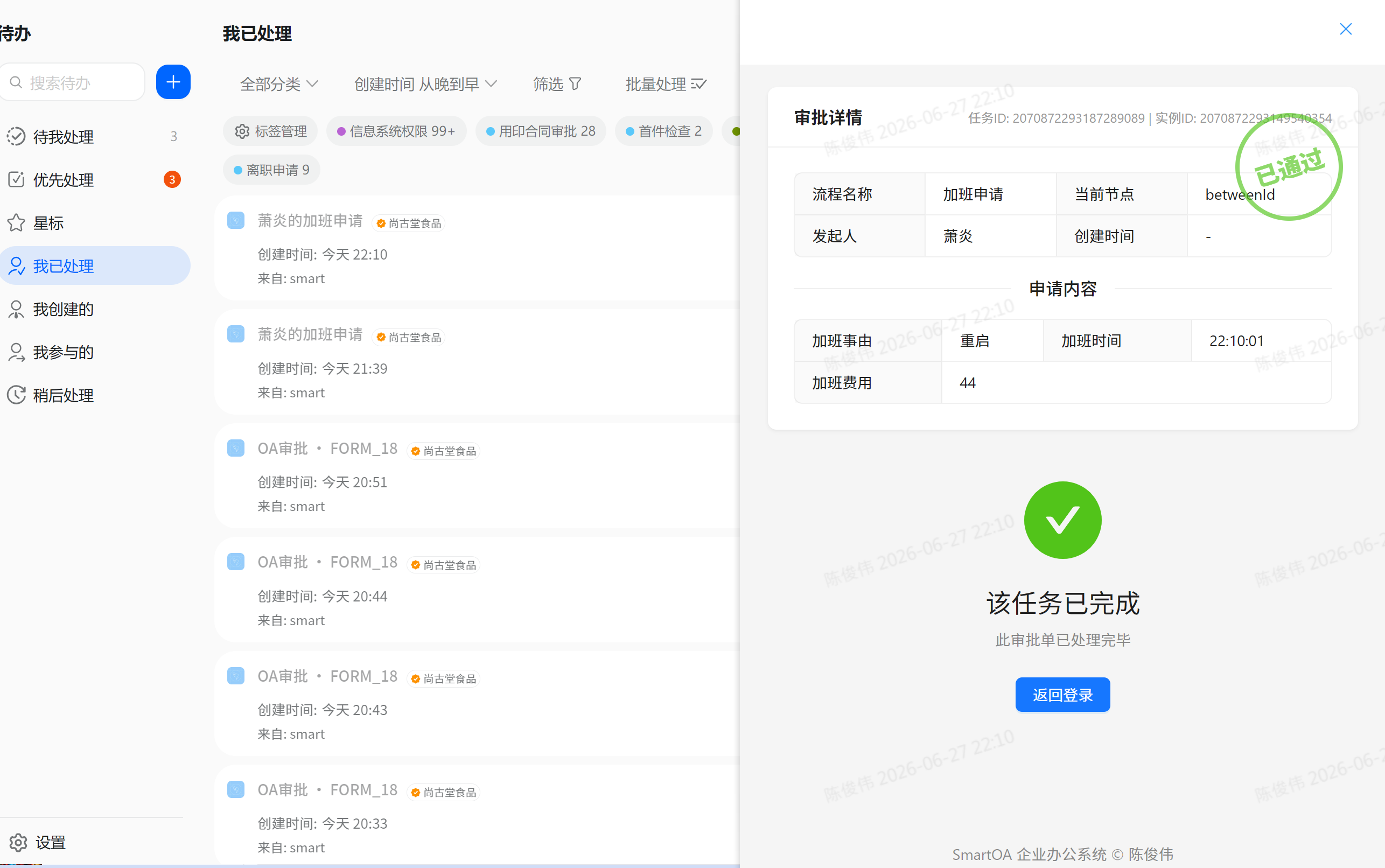Click icon of 萧炎的加班申请 created 22:10
This screenshot has height=868, width=1385.
[x=236, y=220]
